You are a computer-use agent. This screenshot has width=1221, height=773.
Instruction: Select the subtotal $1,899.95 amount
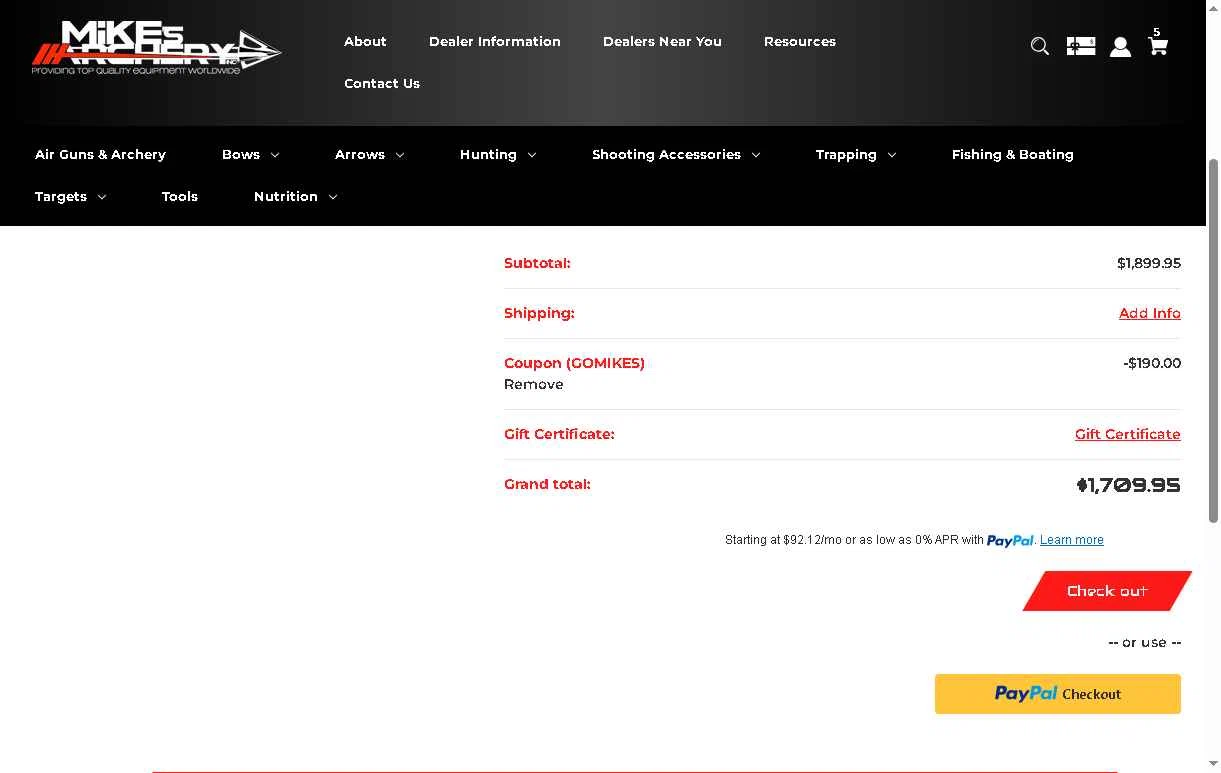(1149, 263)
